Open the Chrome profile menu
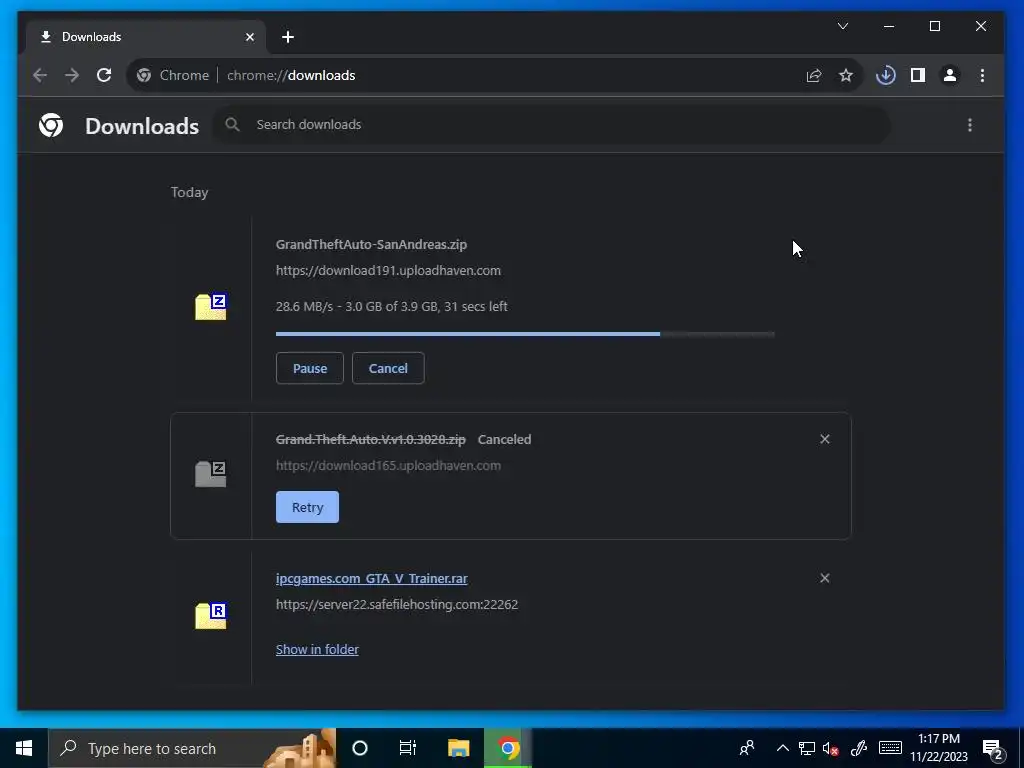The image size is (1024, 768). click(950, 75)
